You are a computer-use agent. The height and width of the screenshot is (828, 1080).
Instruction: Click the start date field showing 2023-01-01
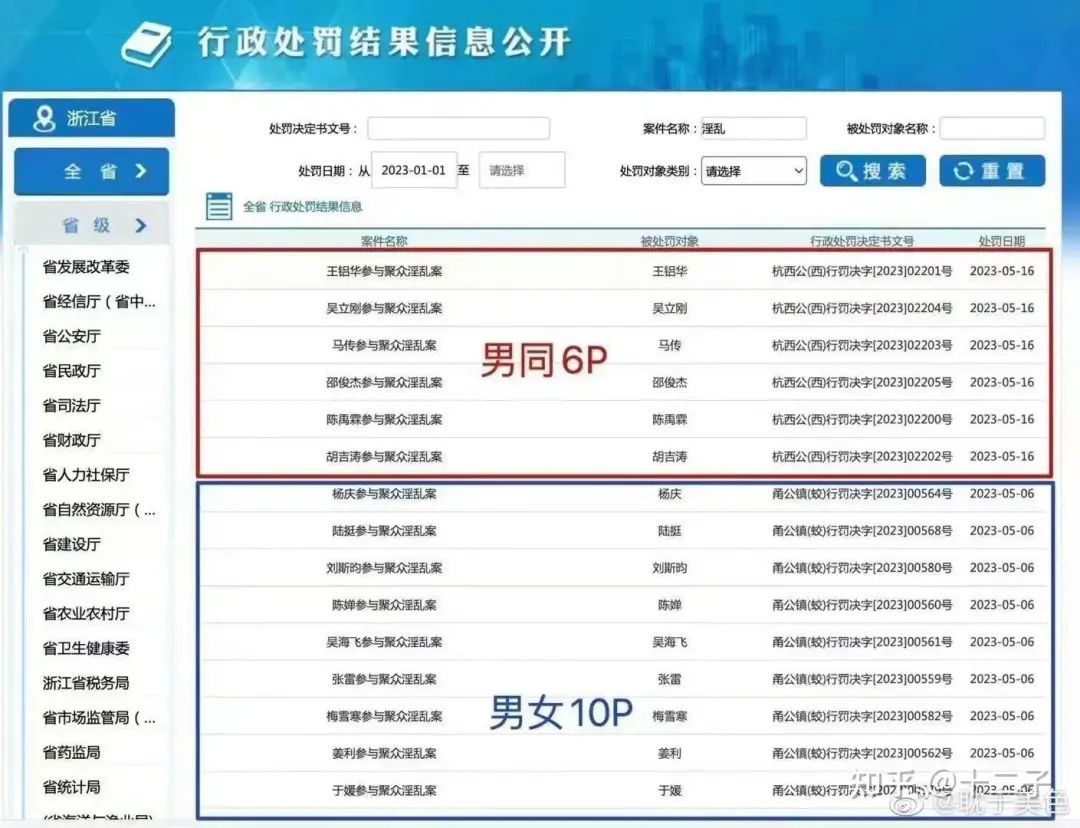pyautogui.click(x=413, y=170)
